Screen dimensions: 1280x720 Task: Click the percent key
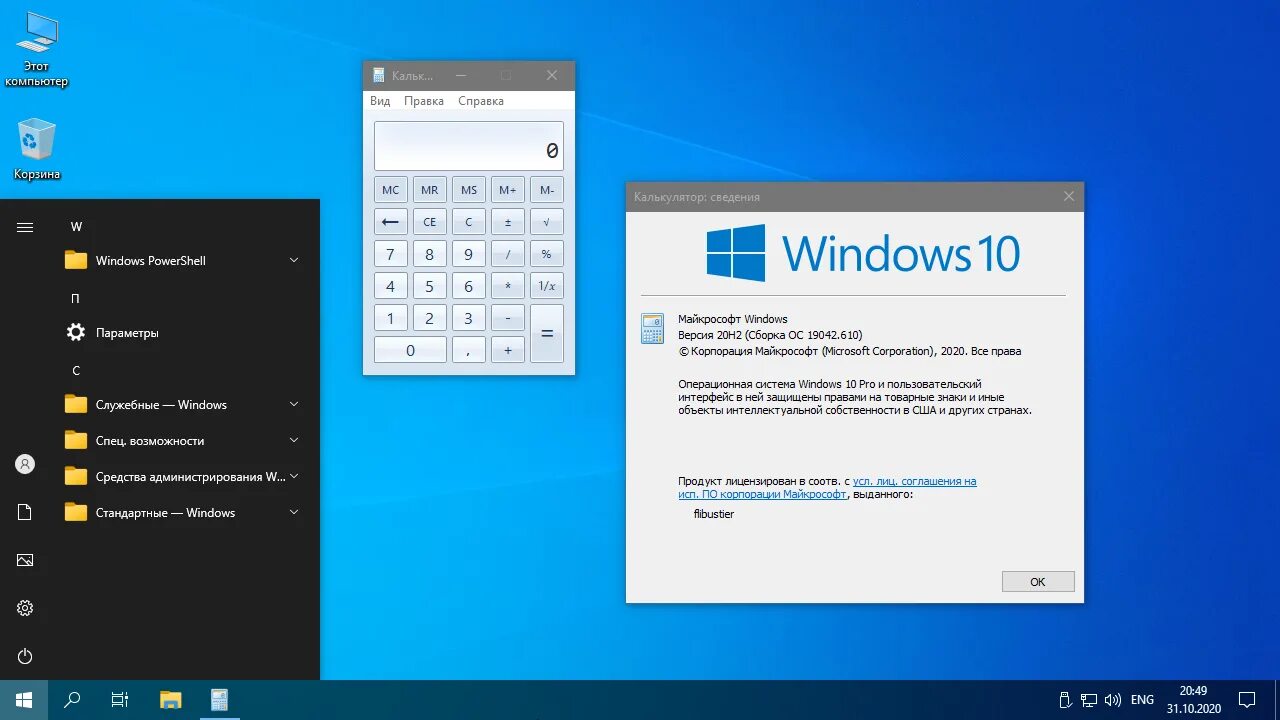click(x=546, y=254)
